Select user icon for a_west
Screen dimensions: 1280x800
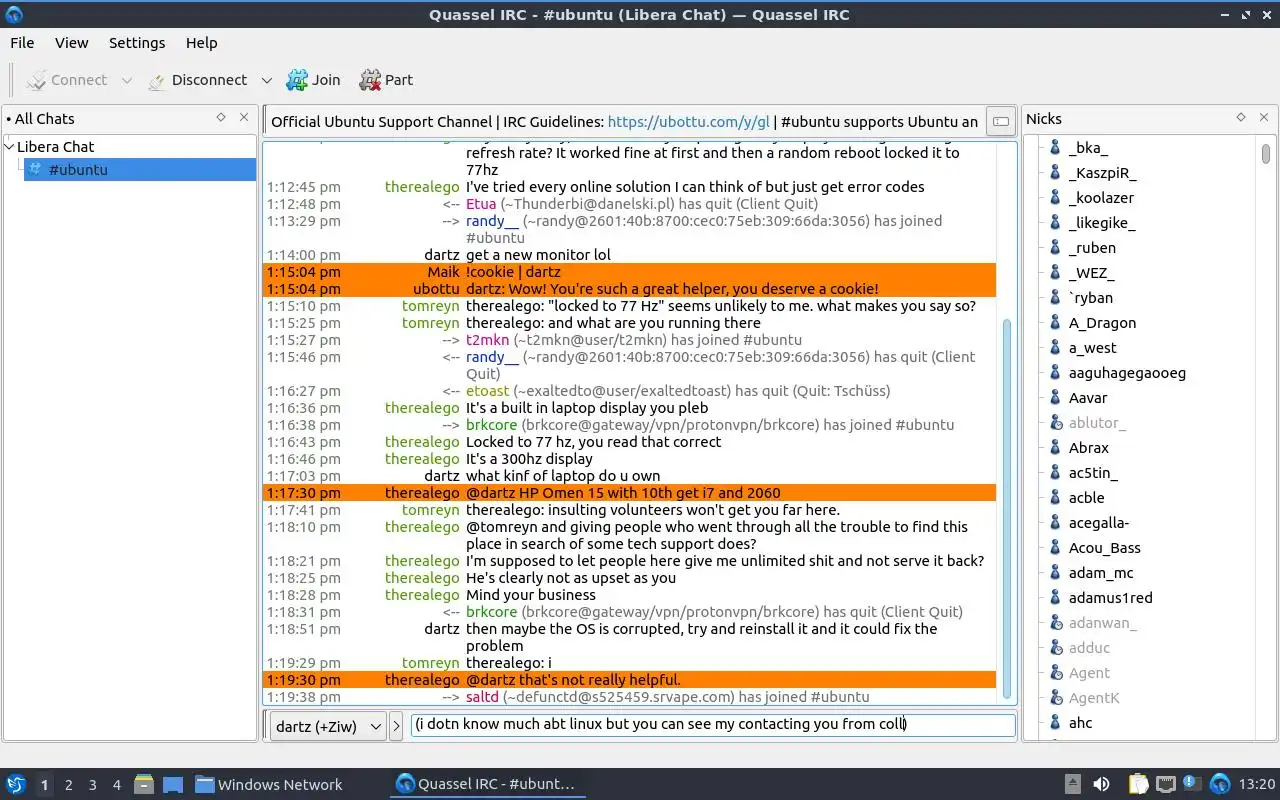(1054, 348)
